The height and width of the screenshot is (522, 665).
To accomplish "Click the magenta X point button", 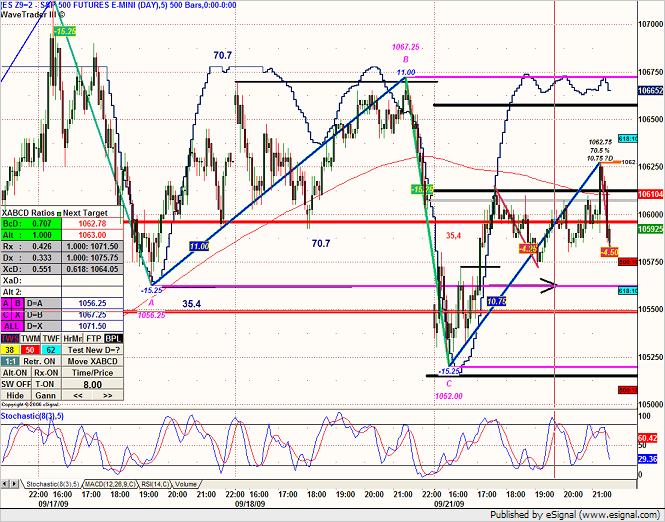I will click(18, 315).
